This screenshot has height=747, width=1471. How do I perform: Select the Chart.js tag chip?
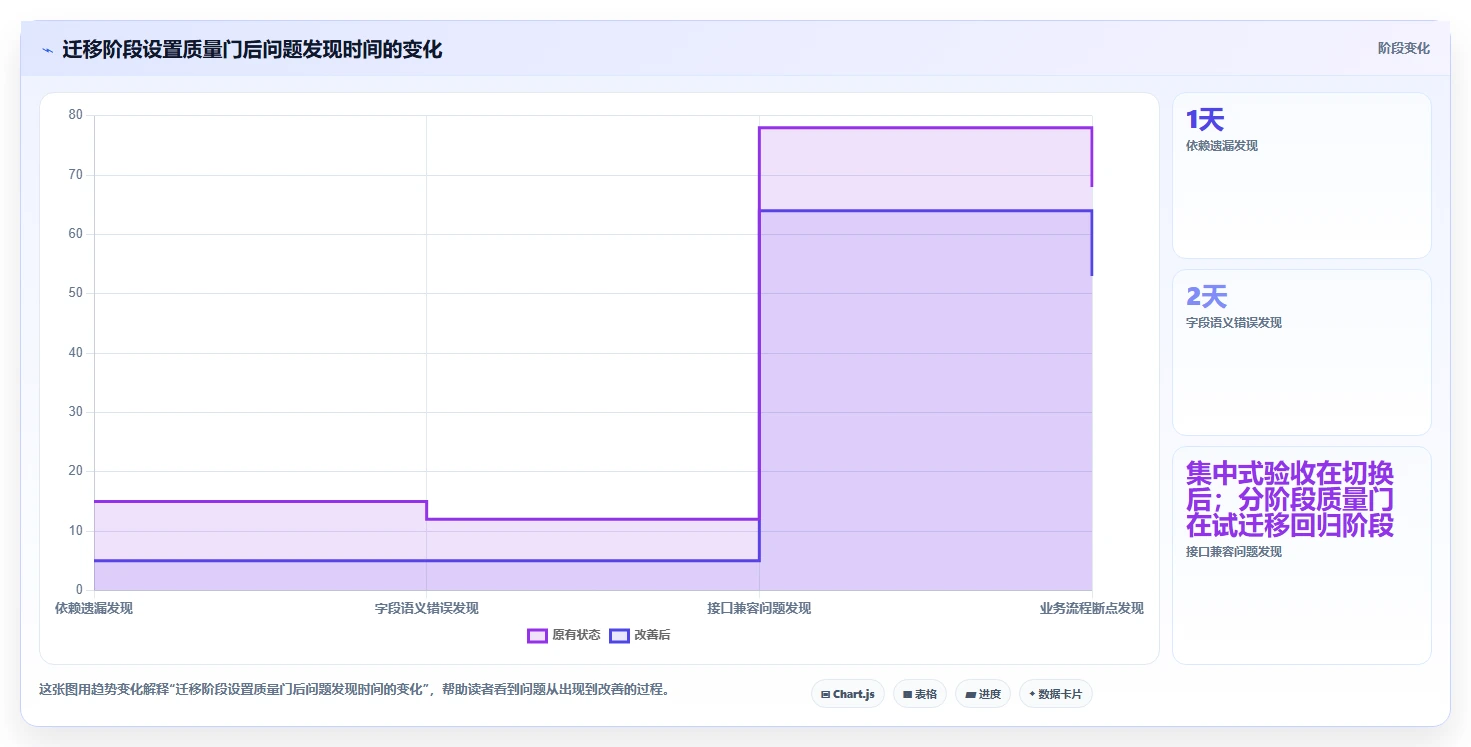[x=847, y=694]
